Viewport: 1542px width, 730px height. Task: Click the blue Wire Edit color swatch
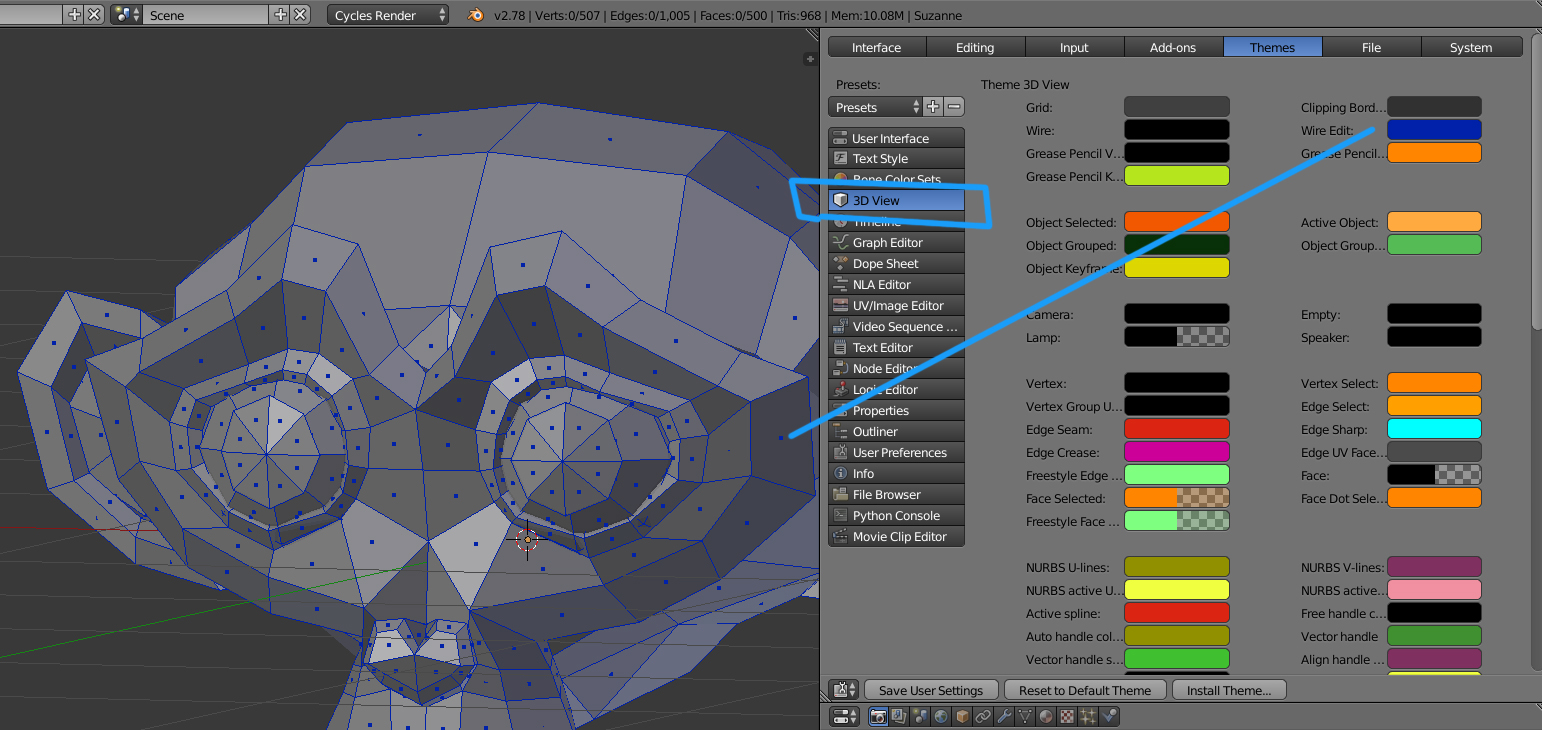[x=1434, y=130]
